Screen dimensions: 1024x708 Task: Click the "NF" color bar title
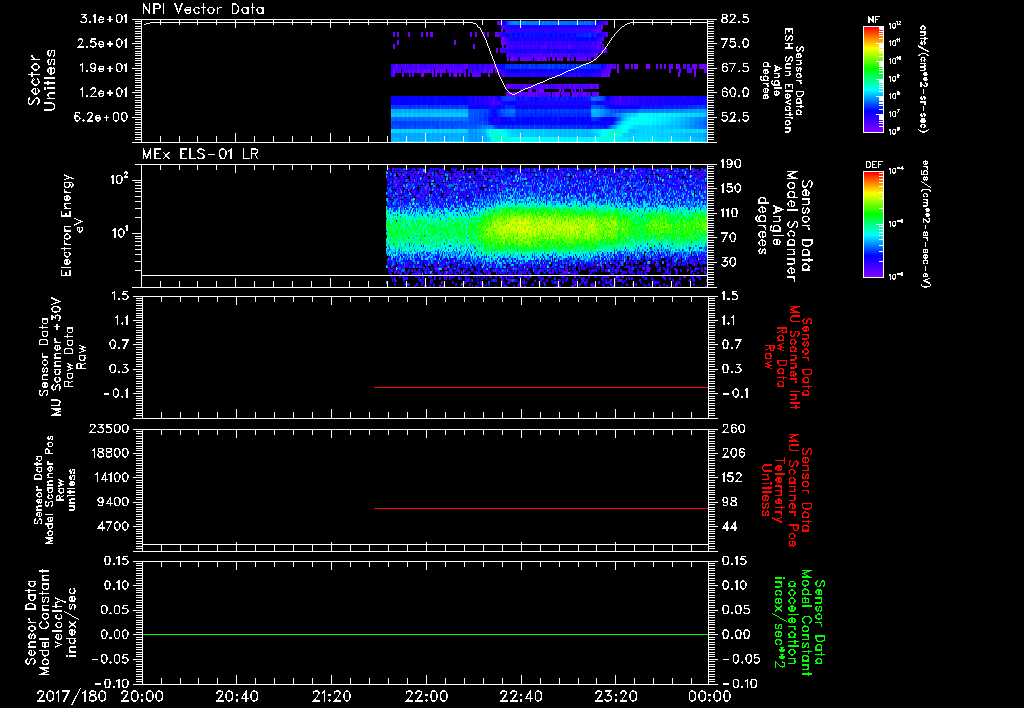(x=873, y=20)
